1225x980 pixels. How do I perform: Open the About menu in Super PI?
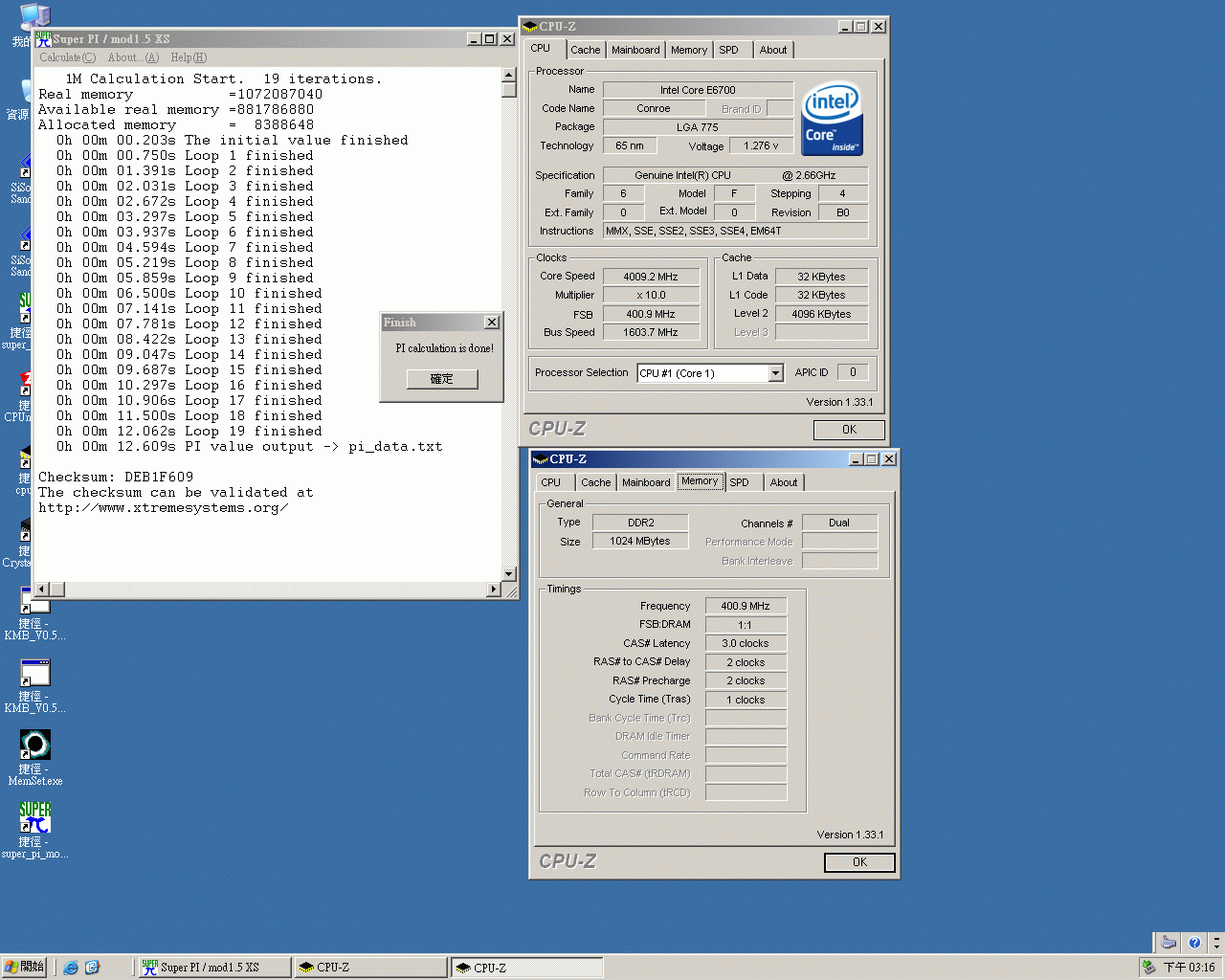(x=133, y=57)
